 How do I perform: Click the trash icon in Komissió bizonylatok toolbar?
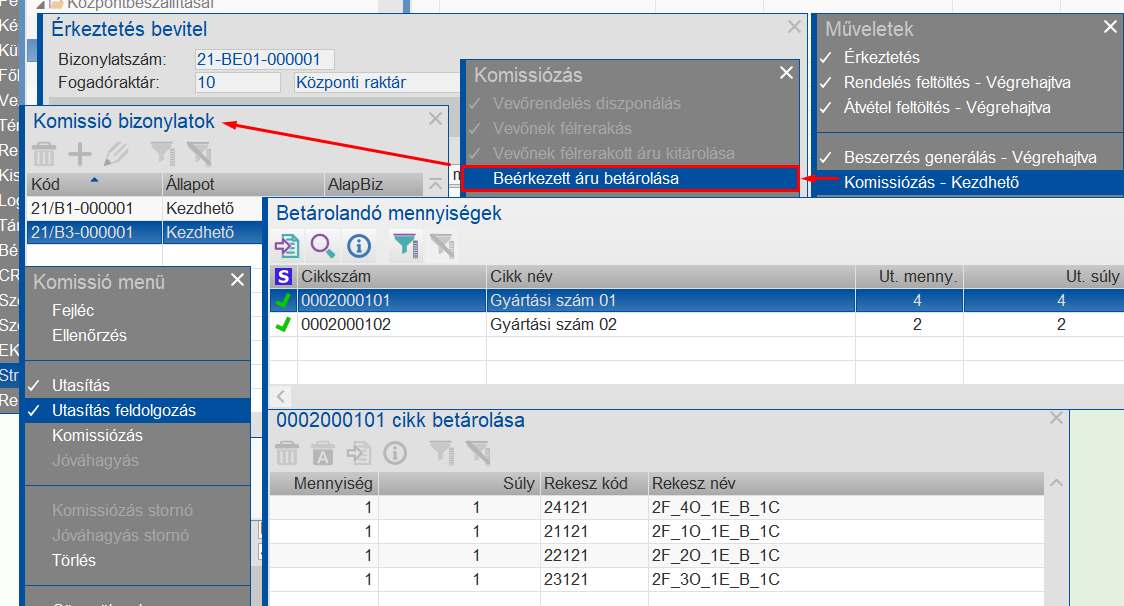tap(44, 153)
